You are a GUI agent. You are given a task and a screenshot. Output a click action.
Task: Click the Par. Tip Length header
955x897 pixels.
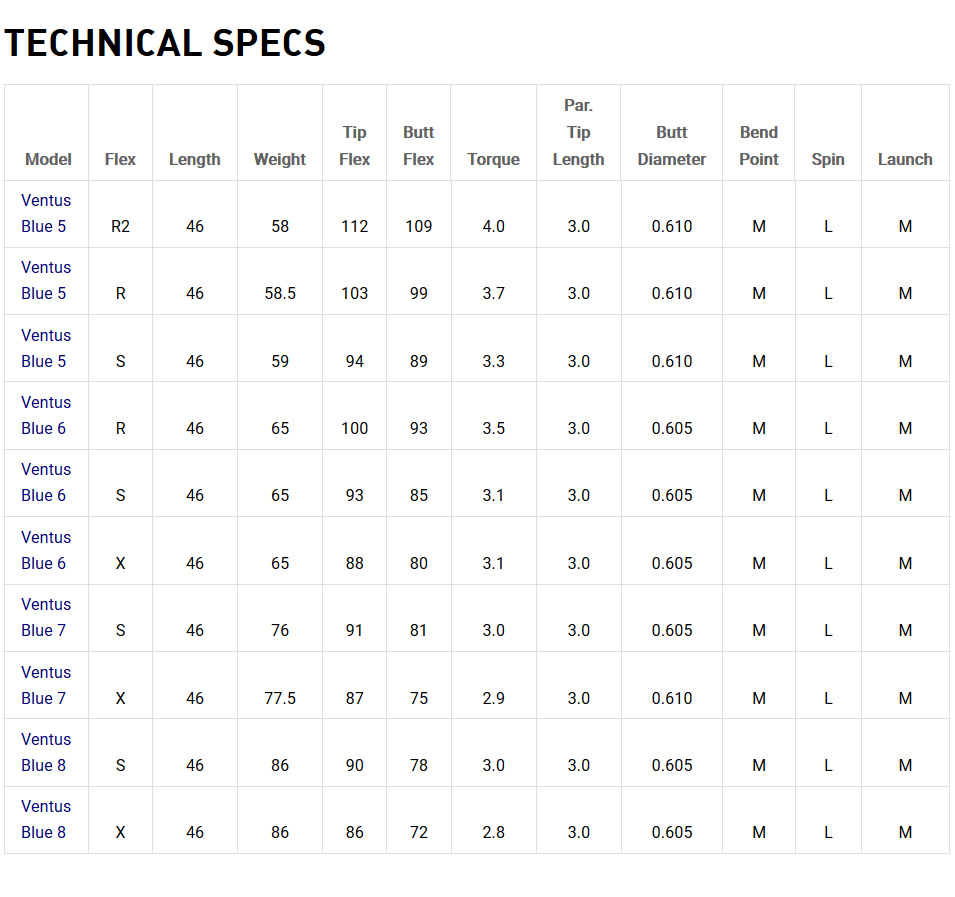578,132
